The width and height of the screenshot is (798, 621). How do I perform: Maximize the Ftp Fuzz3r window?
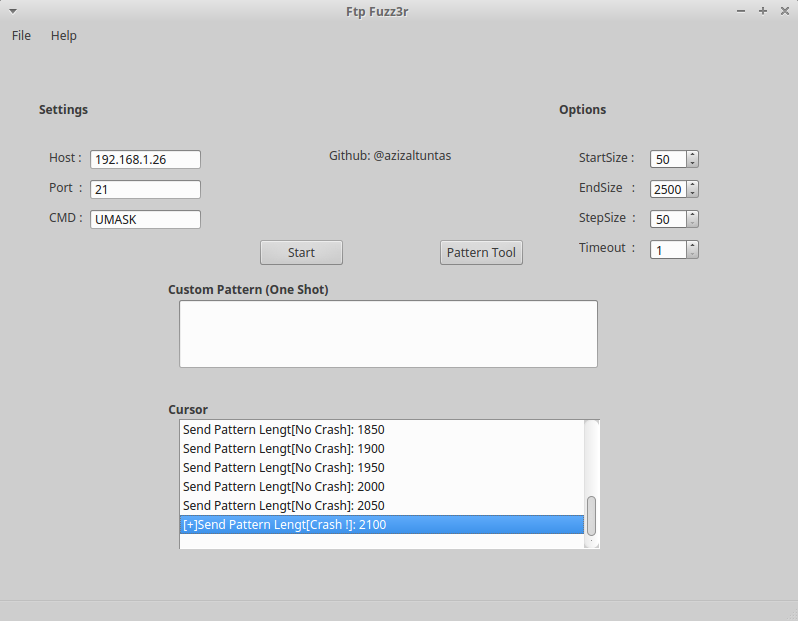coord(763,11)
